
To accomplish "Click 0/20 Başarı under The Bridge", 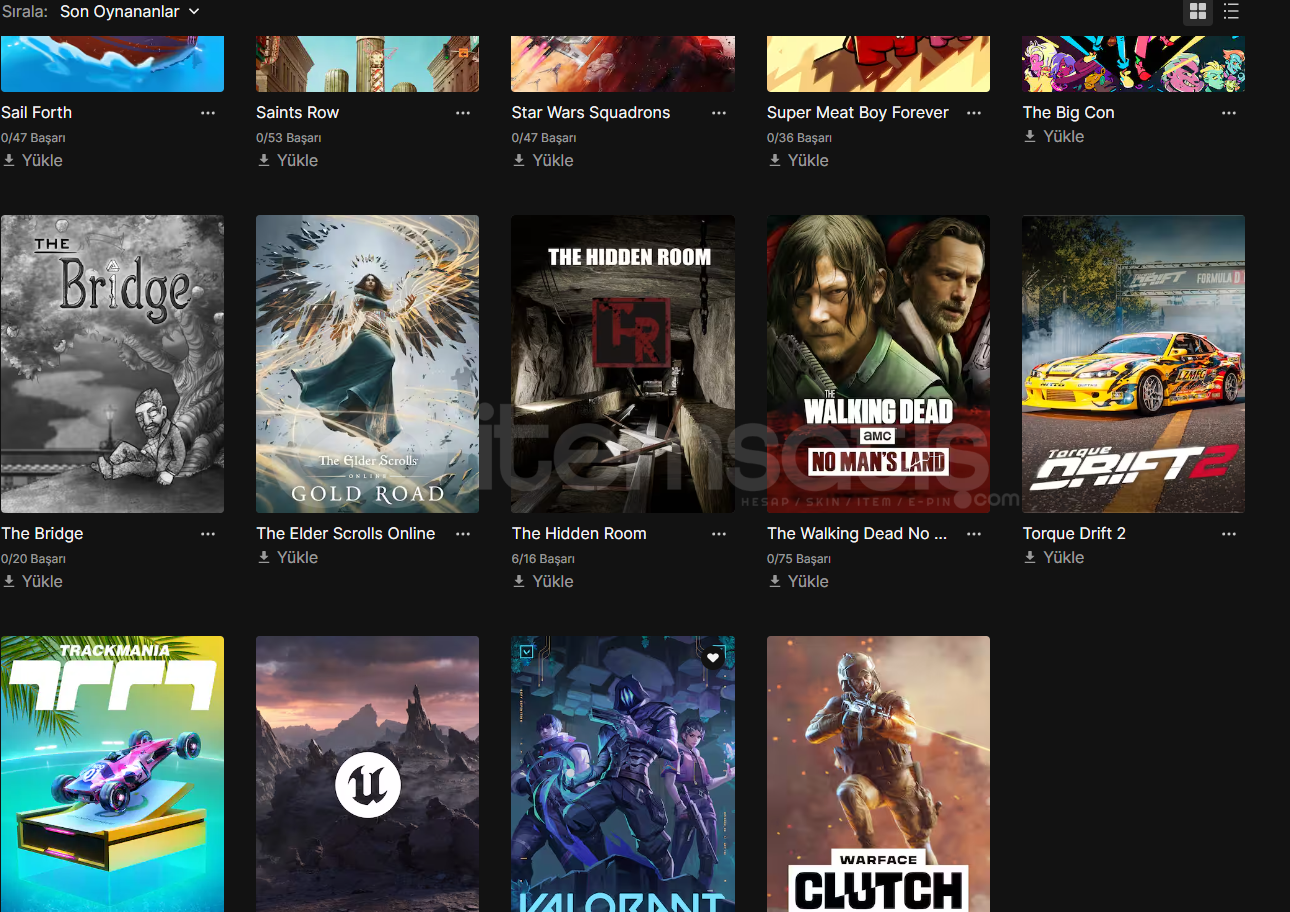I will tap(33, 559).
